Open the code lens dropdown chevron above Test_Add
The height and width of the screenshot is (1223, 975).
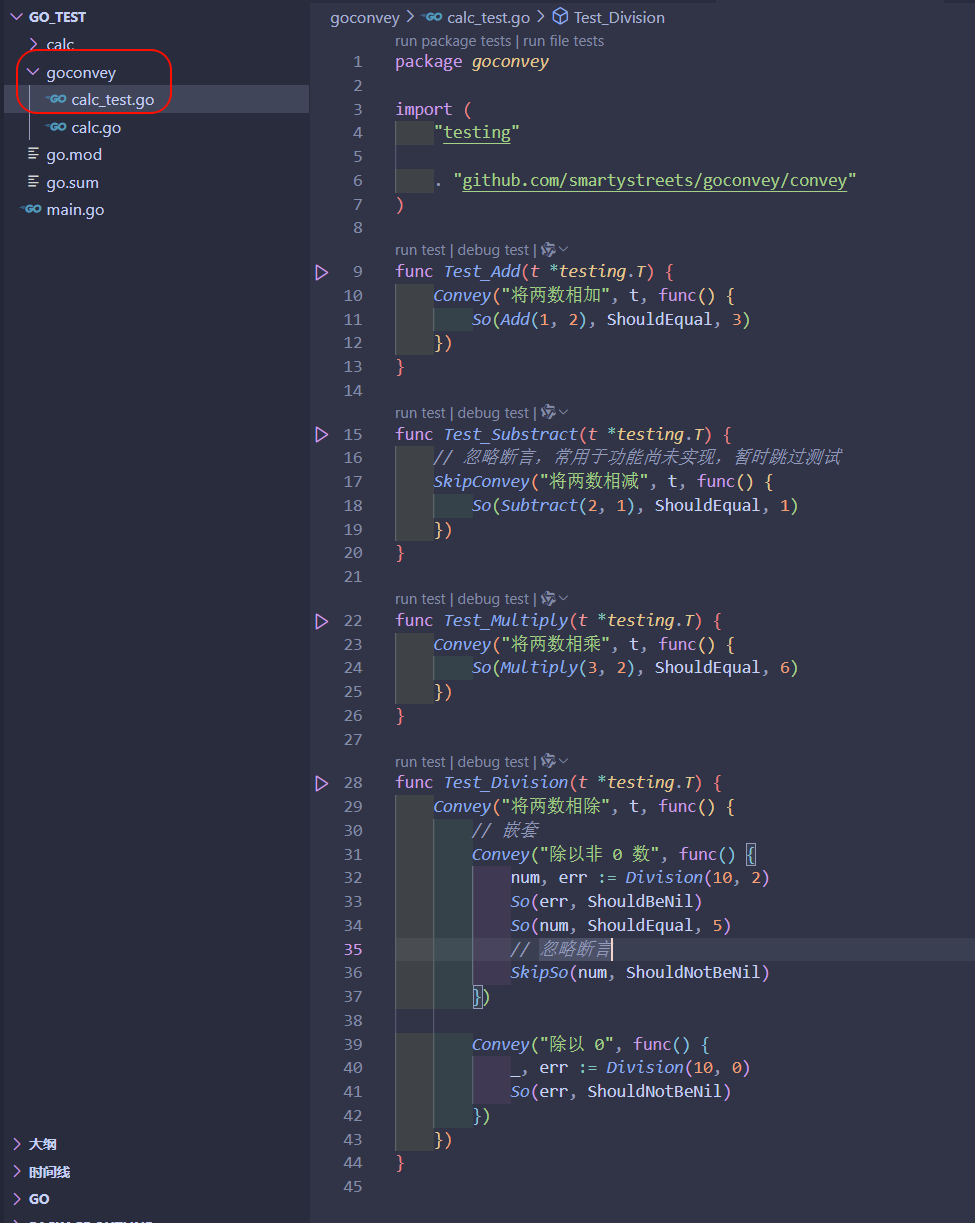[564, 250]
